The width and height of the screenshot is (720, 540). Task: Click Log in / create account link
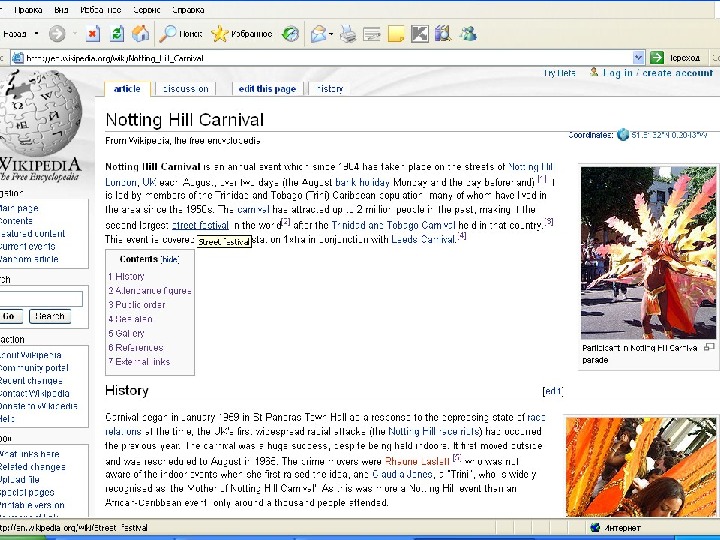(658, 73)
